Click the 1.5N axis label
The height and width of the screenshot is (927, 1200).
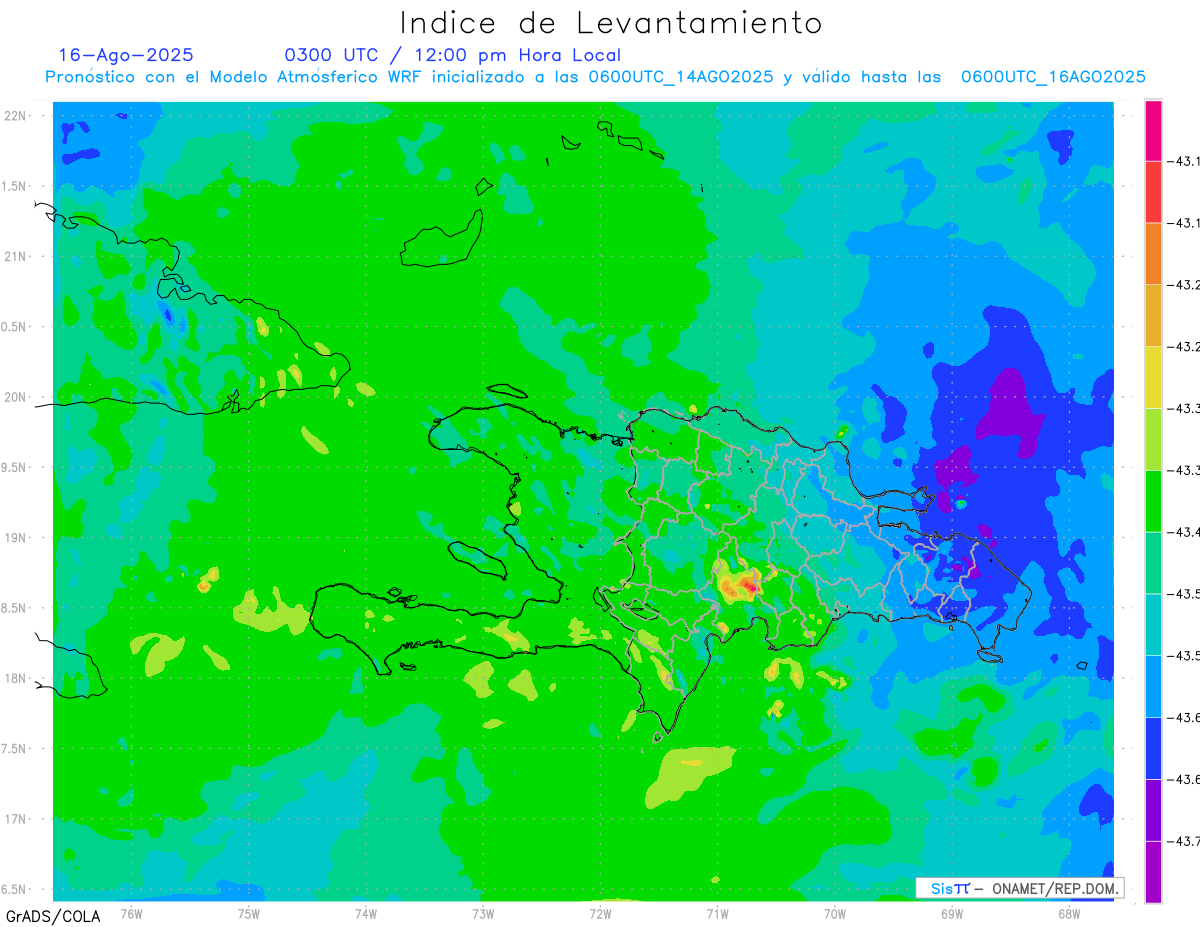coord(14,186)
